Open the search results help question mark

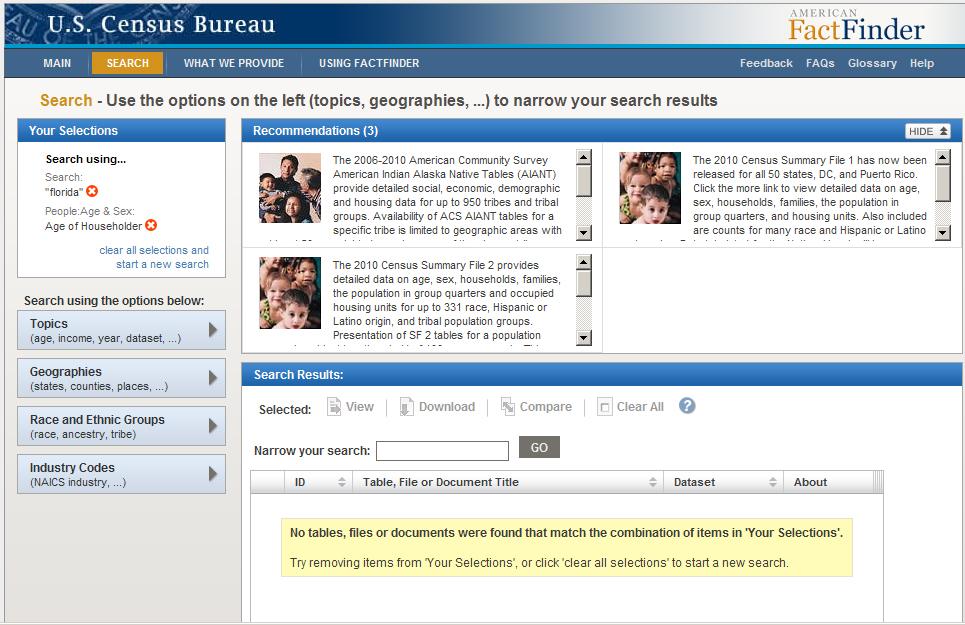click(x=687, y=406)
